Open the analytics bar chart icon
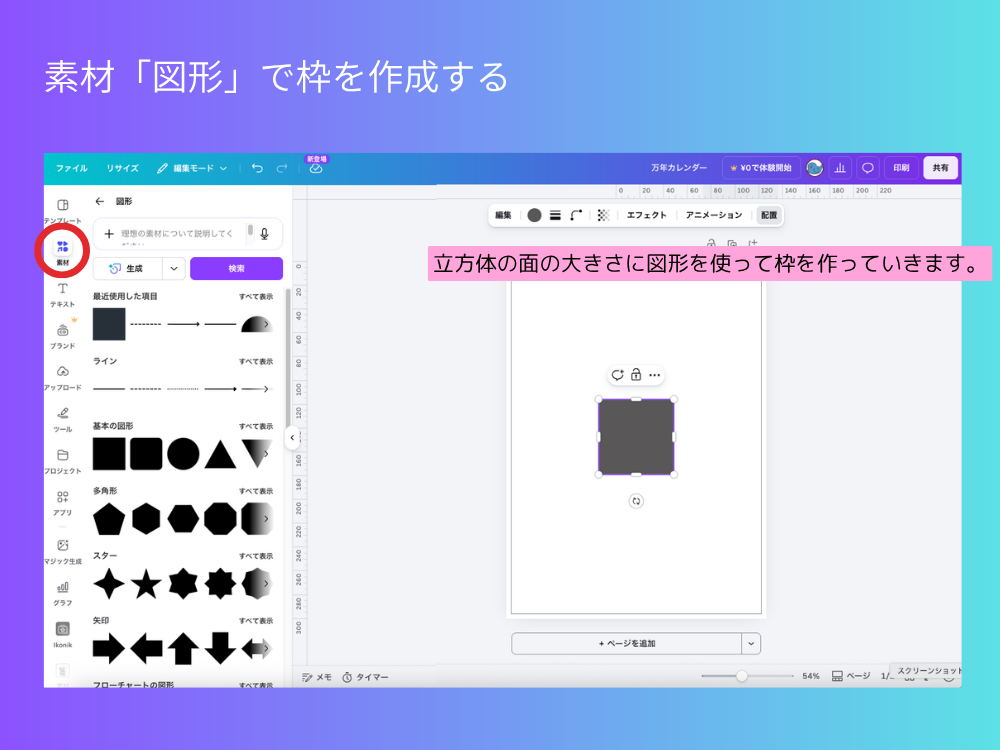The width and height of the screenshot is (1000, 750). (x=840, y=168)
